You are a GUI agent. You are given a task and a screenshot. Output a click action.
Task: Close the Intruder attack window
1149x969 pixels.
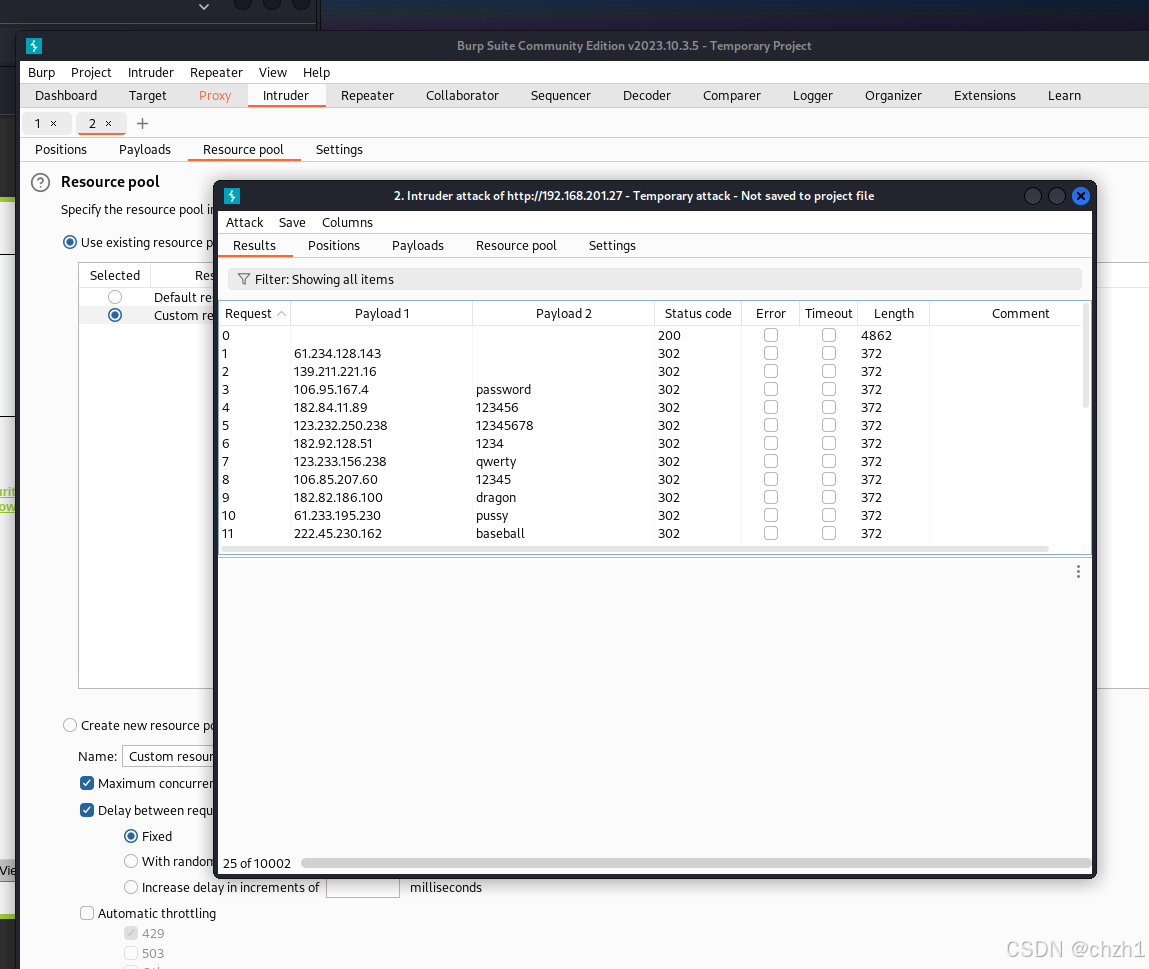[x=1080, y=196]
